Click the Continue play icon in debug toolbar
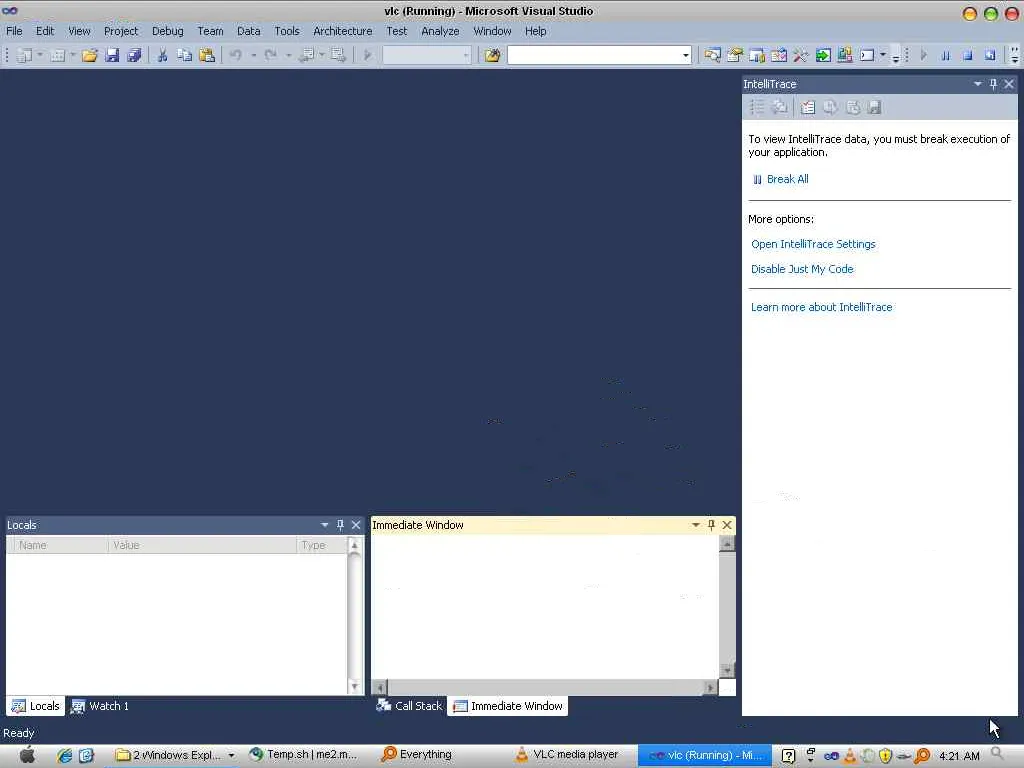 coord(923,56)
